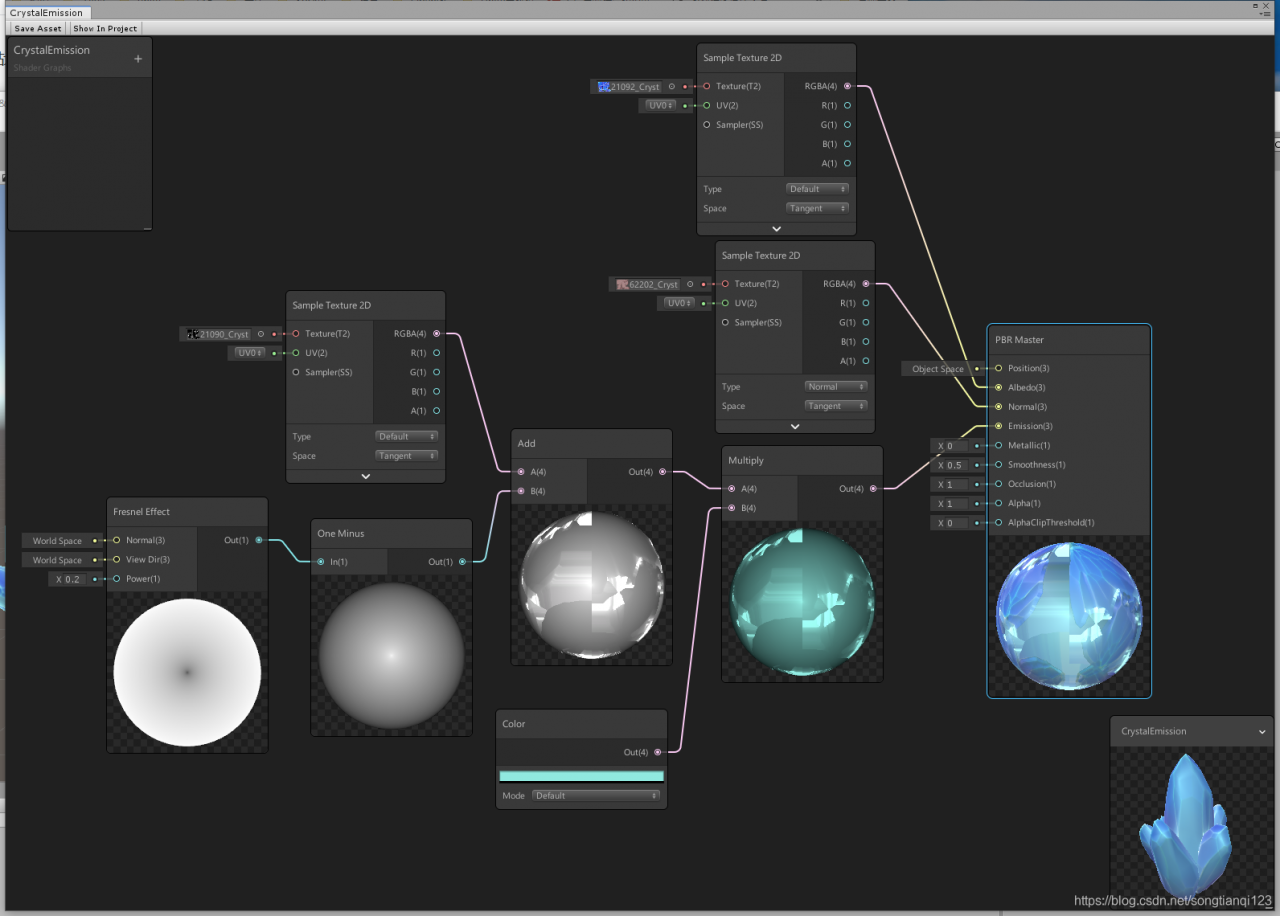The height and width of the screenshot is (916, 1280).
Task: Click the B(4) input port on Add node
Action: click(x=520, y=491)
